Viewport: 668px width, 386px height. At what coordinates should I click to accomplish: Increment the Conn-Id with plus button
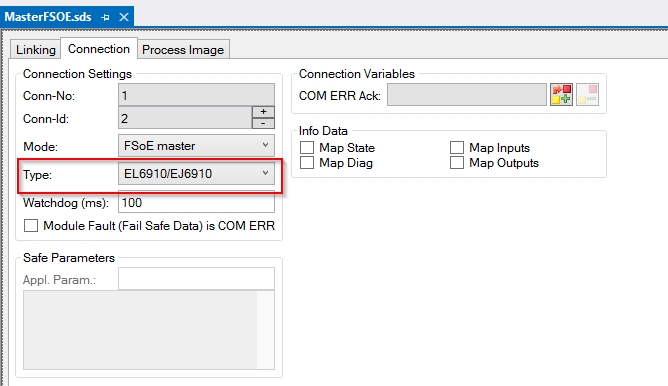[263, 112]
